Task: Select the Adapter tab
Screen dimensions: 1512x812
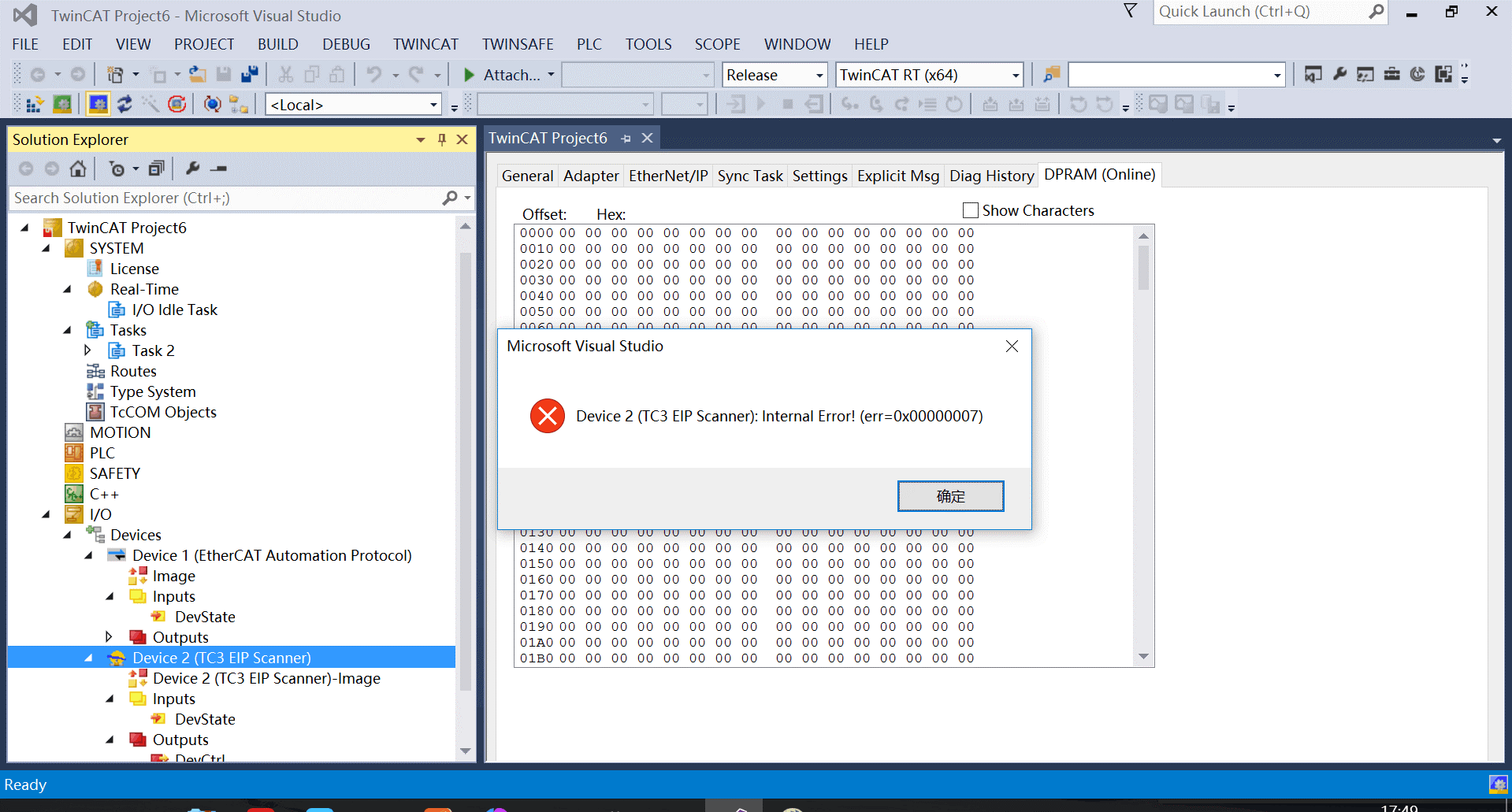Action: [591, 176]
